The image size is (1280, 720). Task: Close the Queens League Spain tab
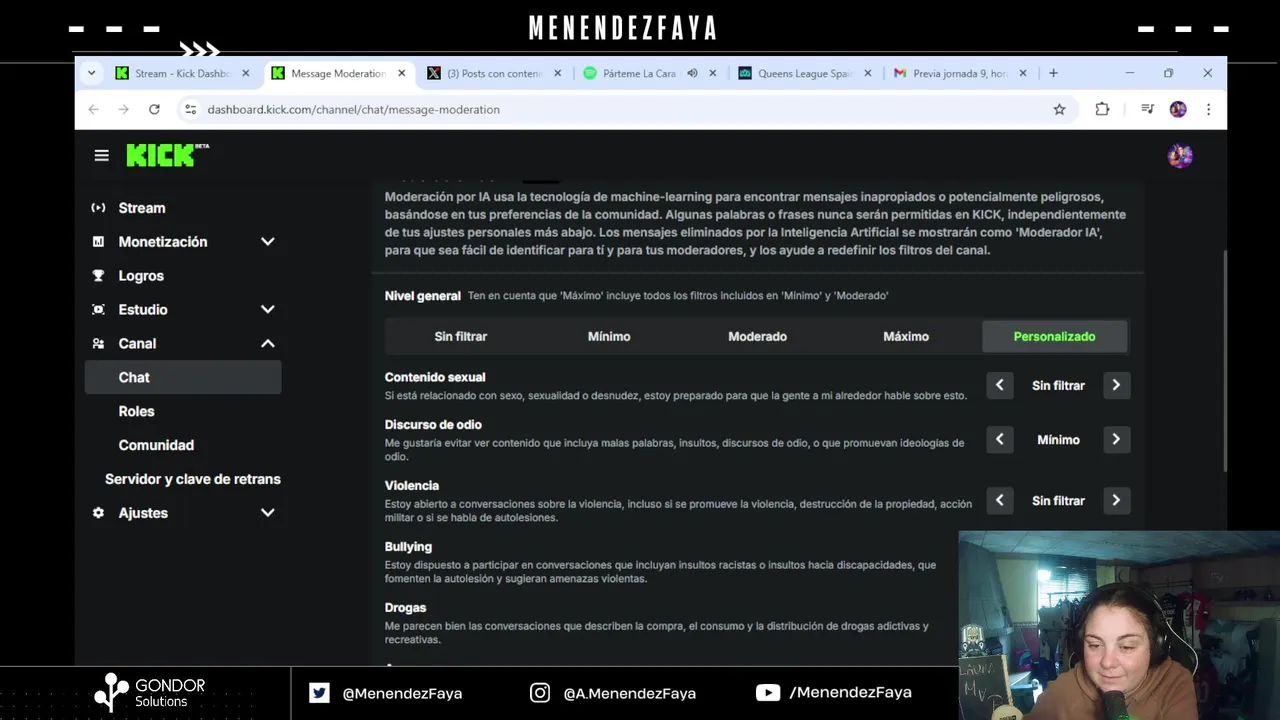tap(868, 73)
